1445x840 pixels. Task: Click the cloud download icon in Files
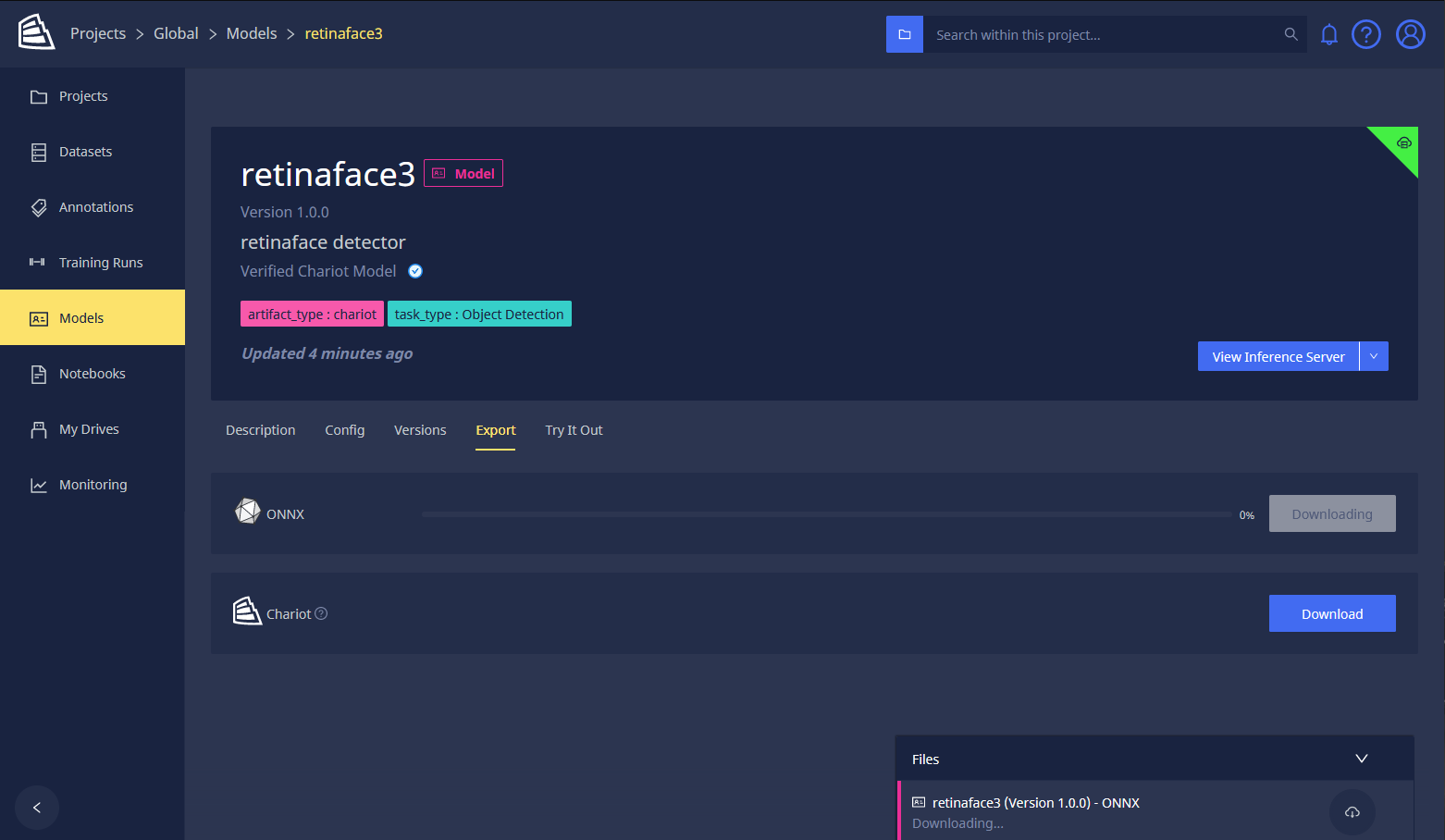click(1352, 811)
